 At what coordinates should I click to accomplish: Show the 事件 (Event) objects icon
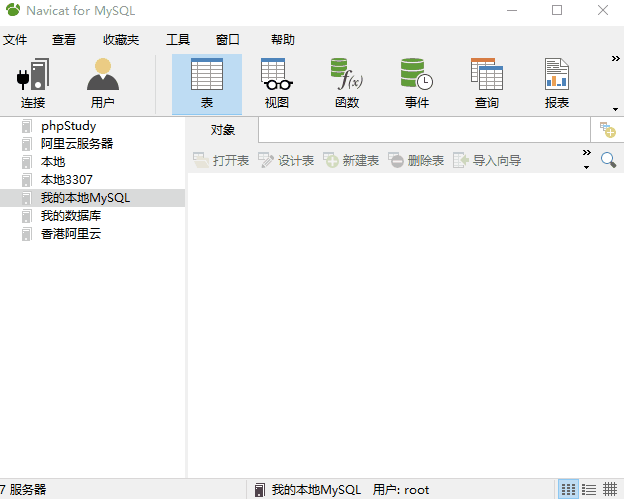pos(417,84)
